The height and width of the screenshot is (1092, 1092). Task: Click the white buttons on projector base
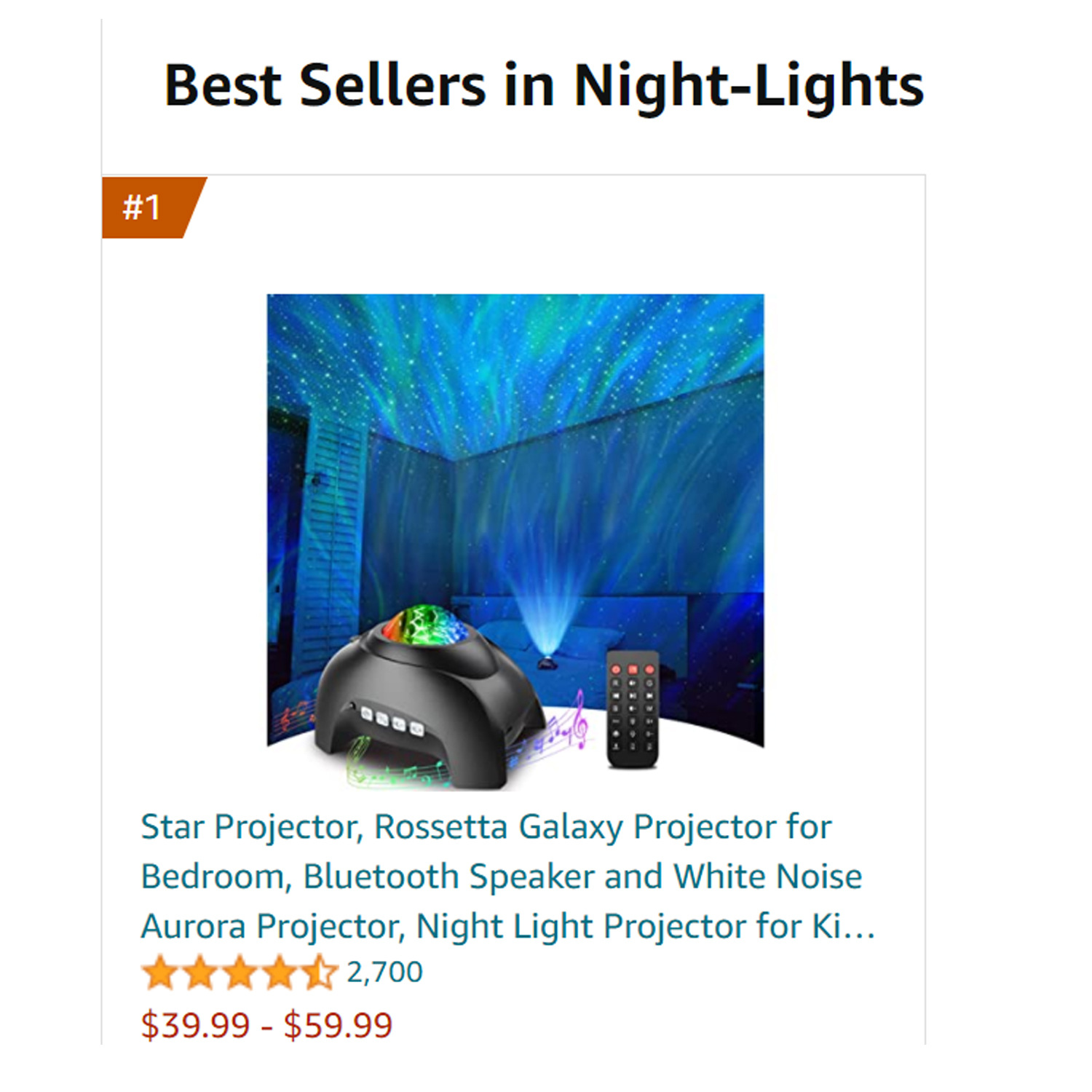point(392,721)
